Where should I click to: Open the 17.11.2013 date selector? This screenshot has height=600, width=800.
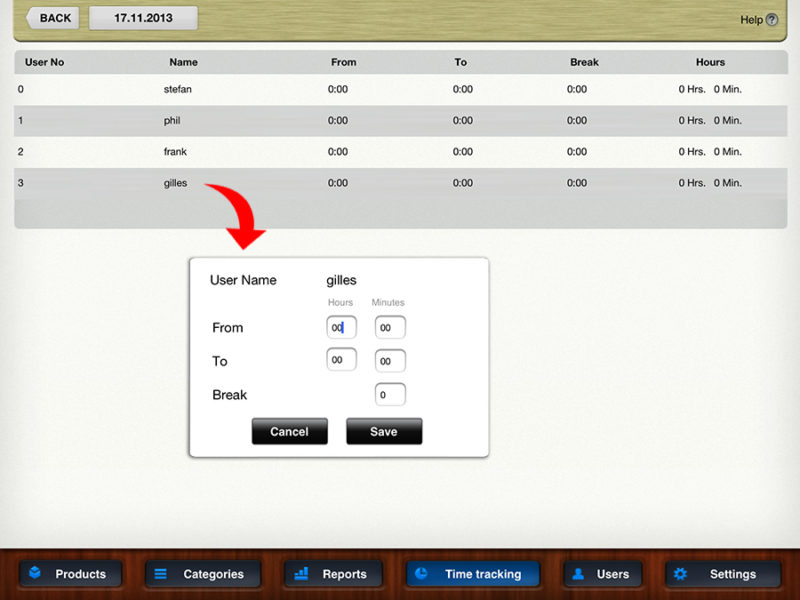point(143,18)
